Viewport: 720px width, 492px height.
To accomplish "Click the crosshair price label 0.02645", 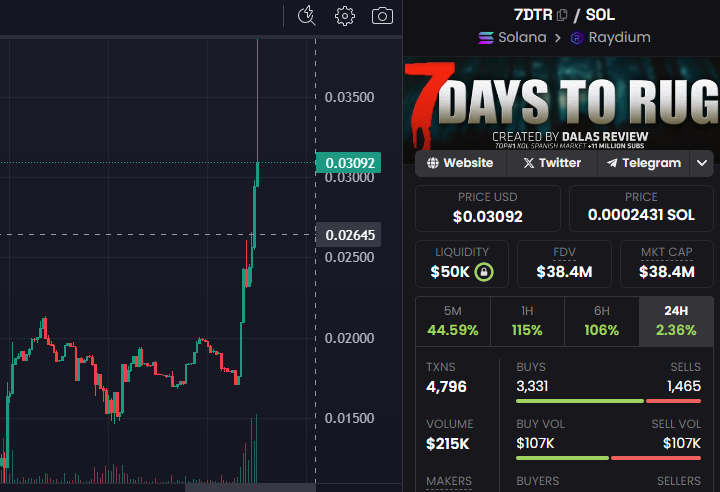I will [x=349, y=235].
